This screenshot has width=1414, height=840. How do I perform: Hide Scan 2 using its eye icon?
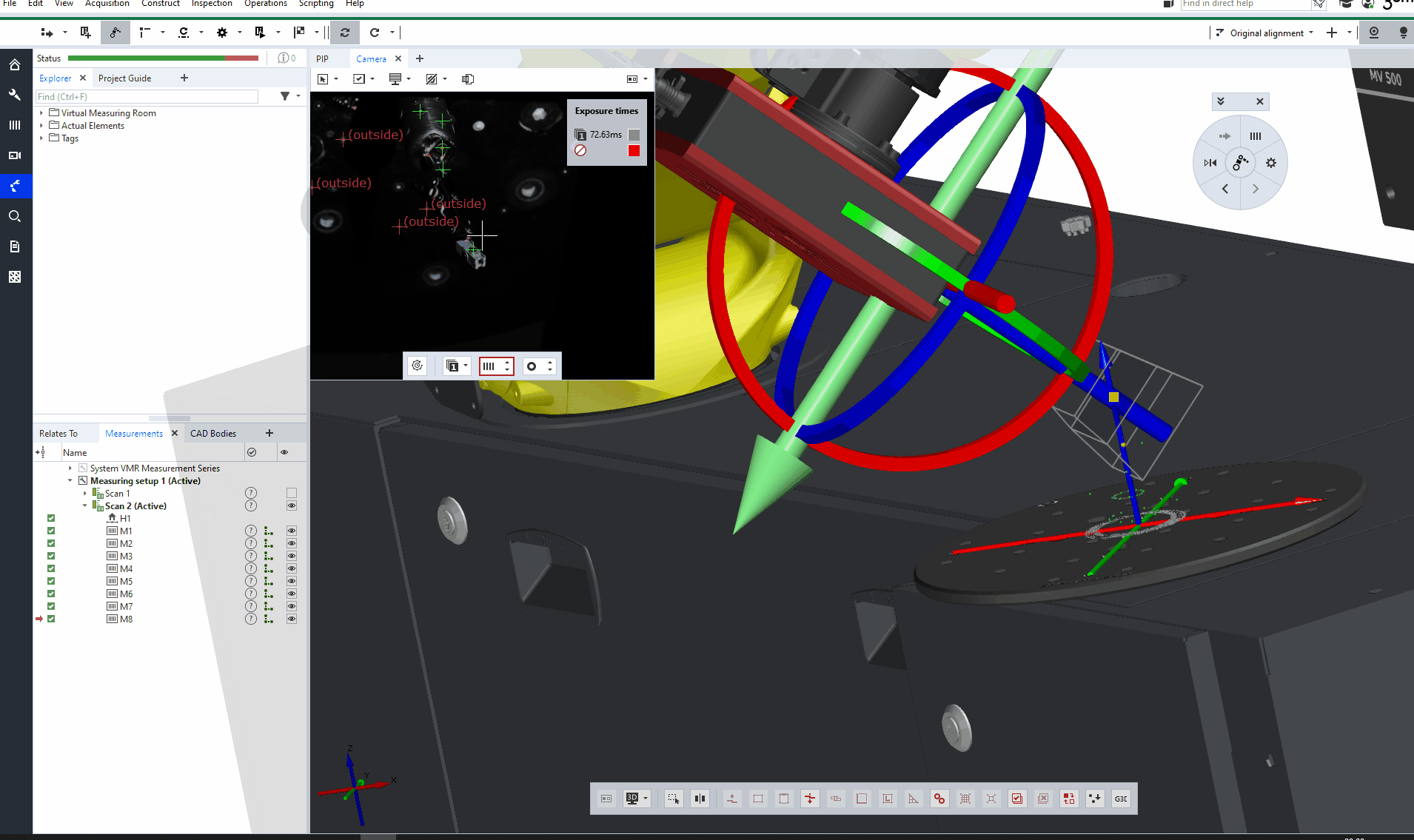[x=291, y=505]
